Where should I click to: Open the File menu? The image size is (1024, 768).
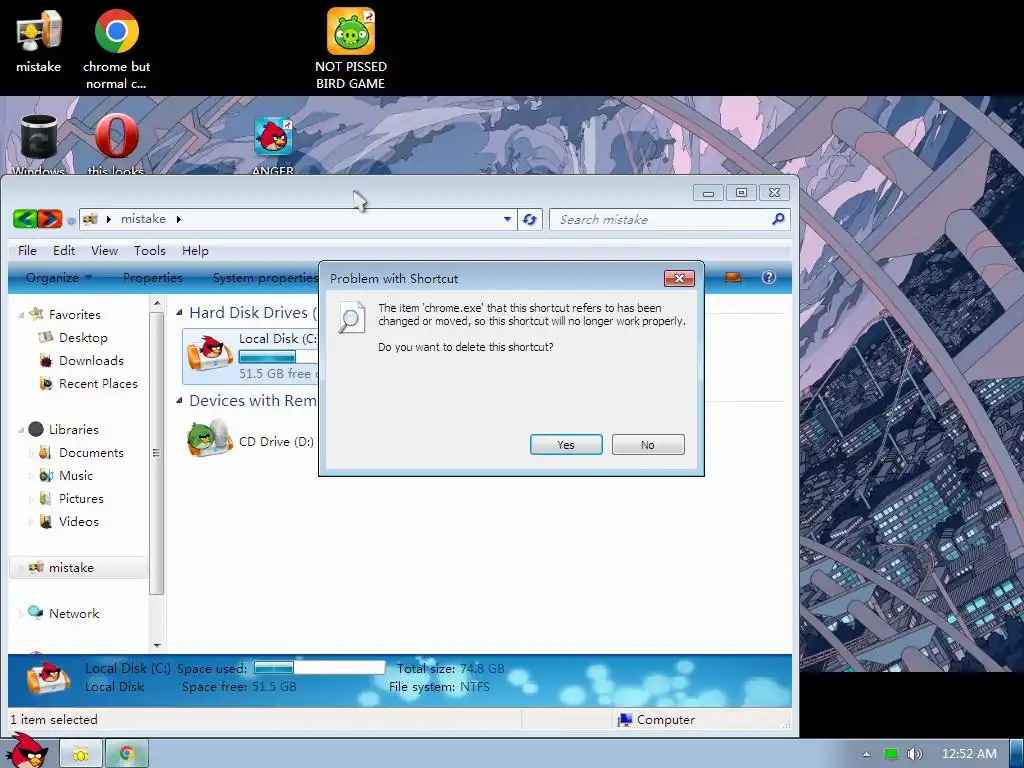[x=27, y=251]
